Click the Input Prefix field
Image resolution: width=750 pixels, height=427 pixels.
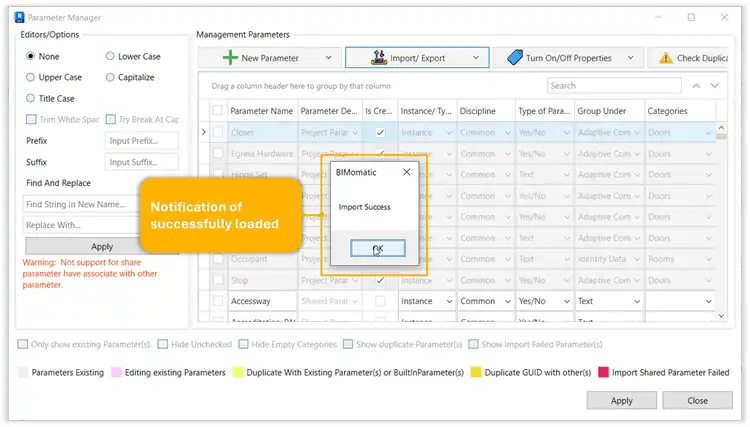pos(142,141)
